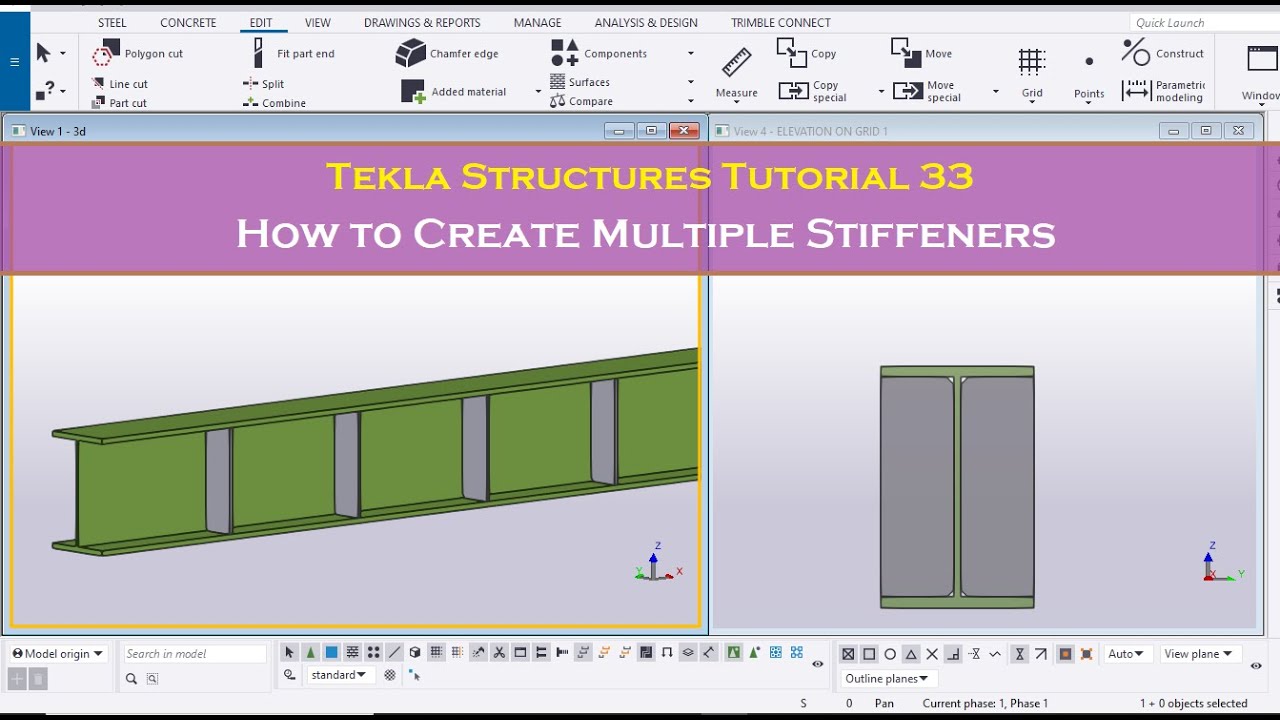Image resolution: width=1280 pixels, height=720 pixels.
Task: Click the 'Current phase: 1, Phase 1' status text
Action: [985, 704]
